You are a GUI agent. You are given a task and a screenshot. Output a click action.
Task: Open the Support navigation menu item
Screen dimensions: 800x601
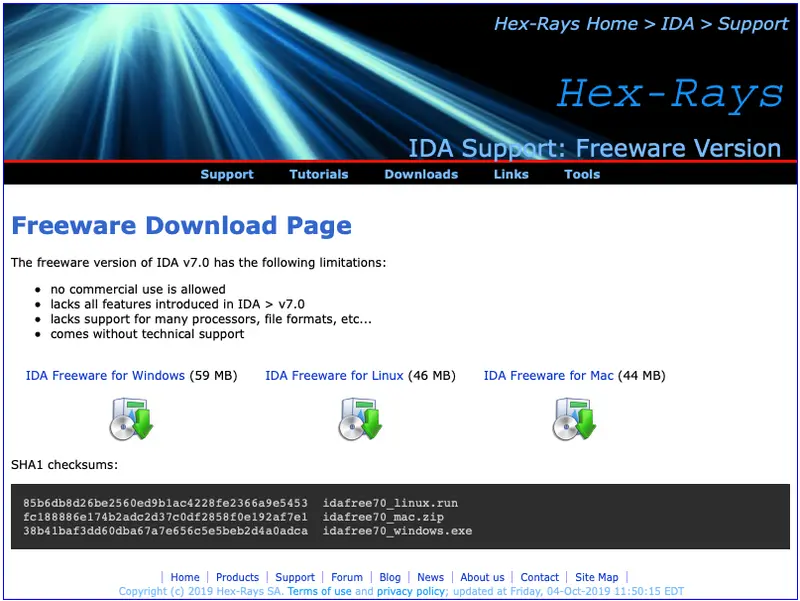[x=227, y=174]
